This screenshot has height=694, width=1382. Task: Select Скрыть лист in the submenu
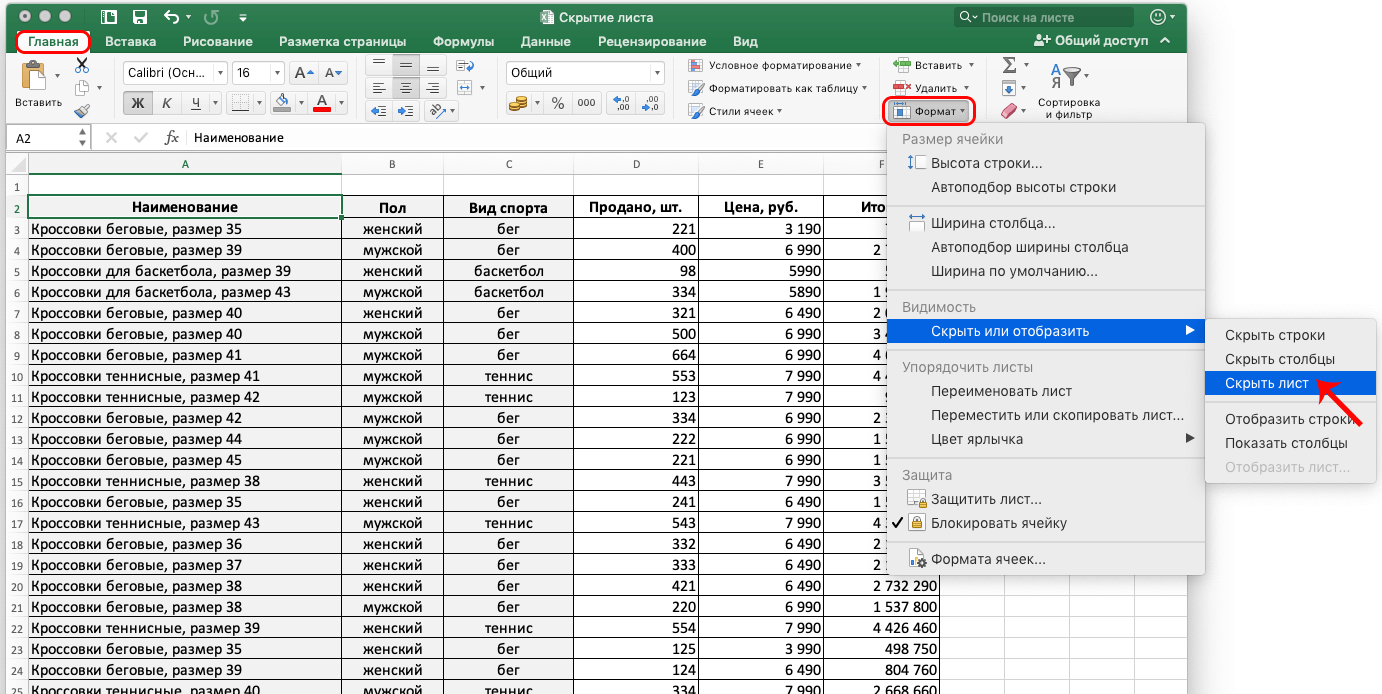(1266, 383)
